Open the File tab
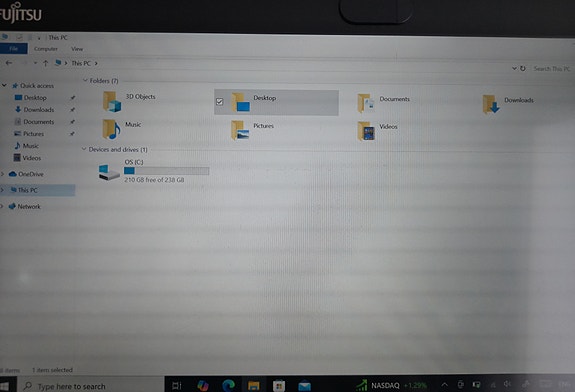Image resolution: width=575 pixels, height=392 pixels. [x=14, y=48]
